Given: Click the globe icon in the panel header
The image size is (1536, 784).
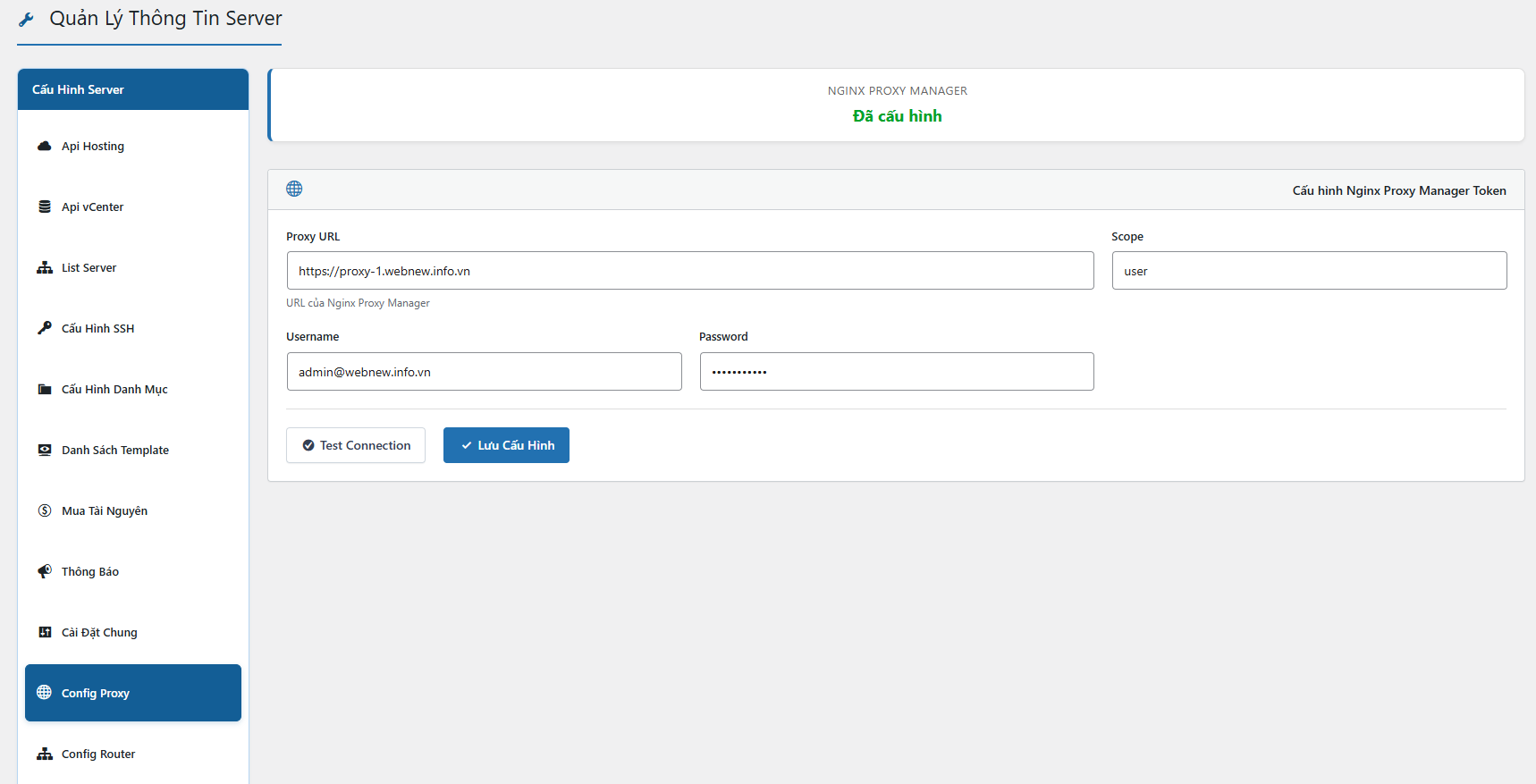Looking at the screenshot, I should (x=294, y=189).
